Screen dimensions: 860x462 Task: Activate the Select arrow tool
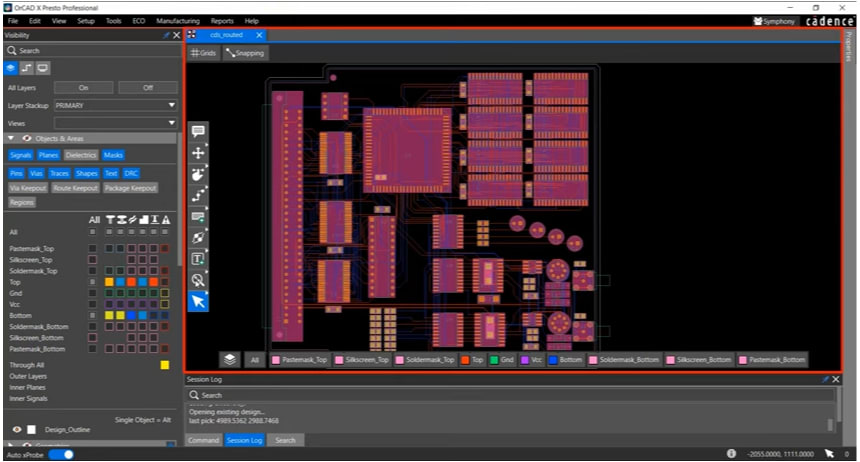(x=198, y=301)
